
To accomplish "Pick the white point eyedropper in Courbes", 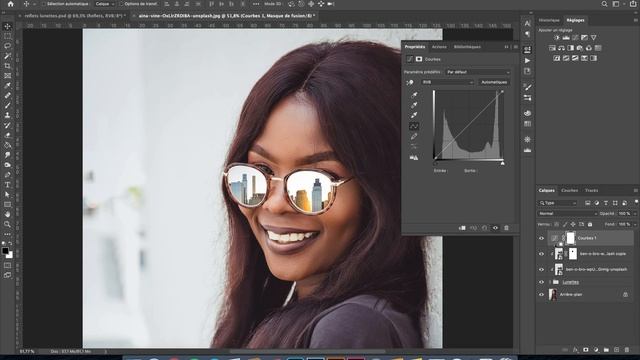I will tap(414, 115).
